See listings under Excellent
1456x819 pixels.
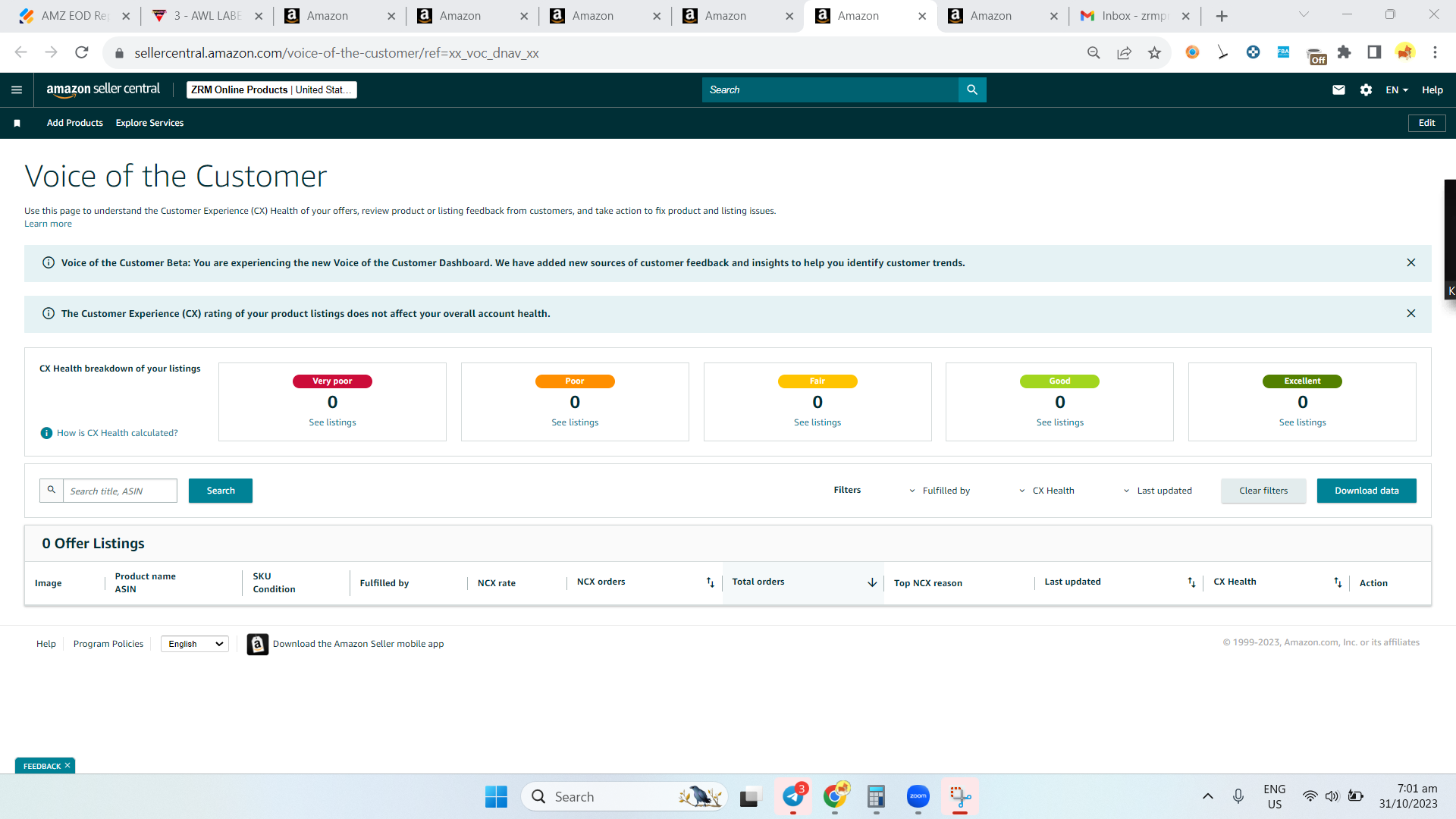tap(1303, 422)
